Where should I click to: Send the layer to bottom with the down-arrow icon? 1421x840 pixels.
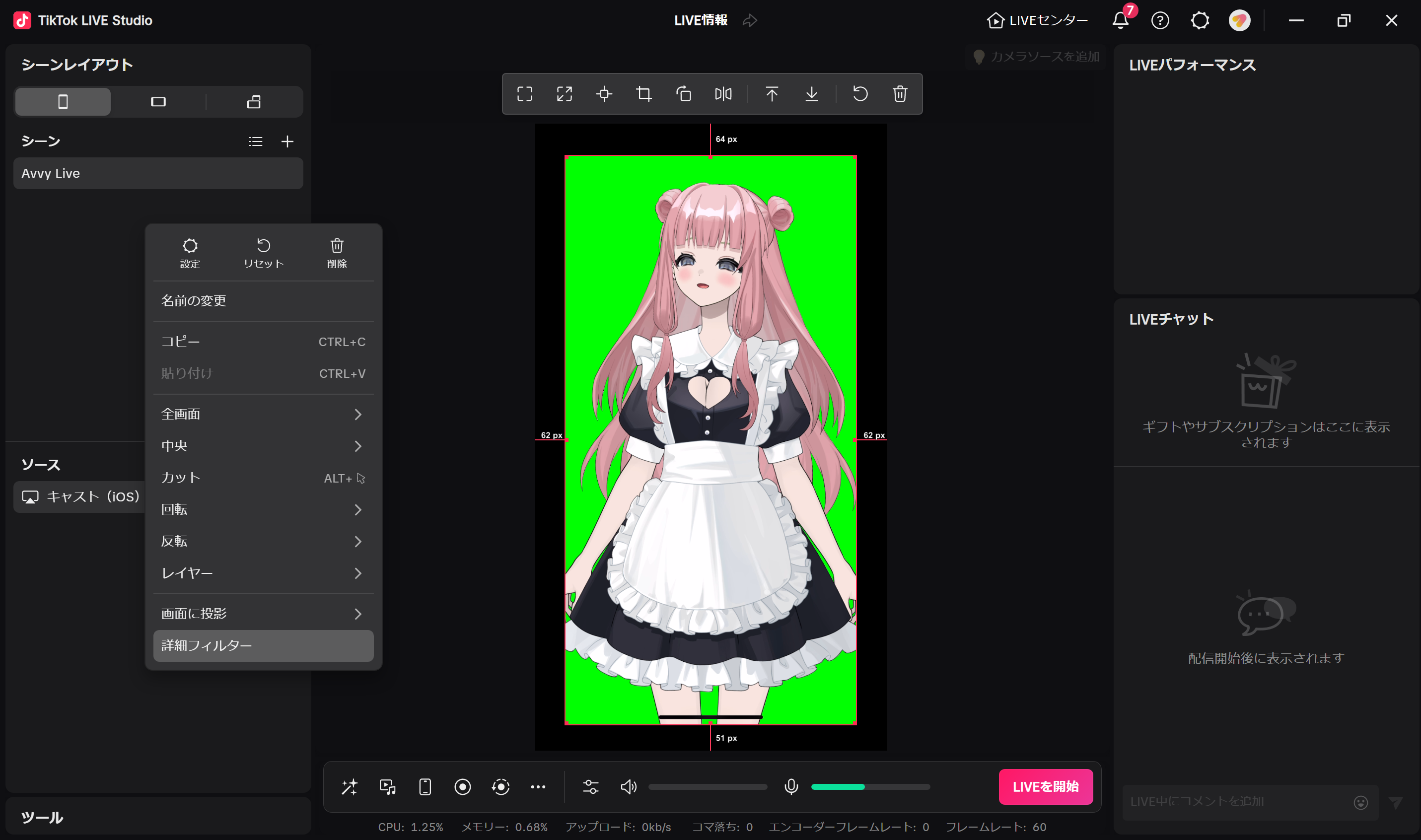[x=811, y=94]
